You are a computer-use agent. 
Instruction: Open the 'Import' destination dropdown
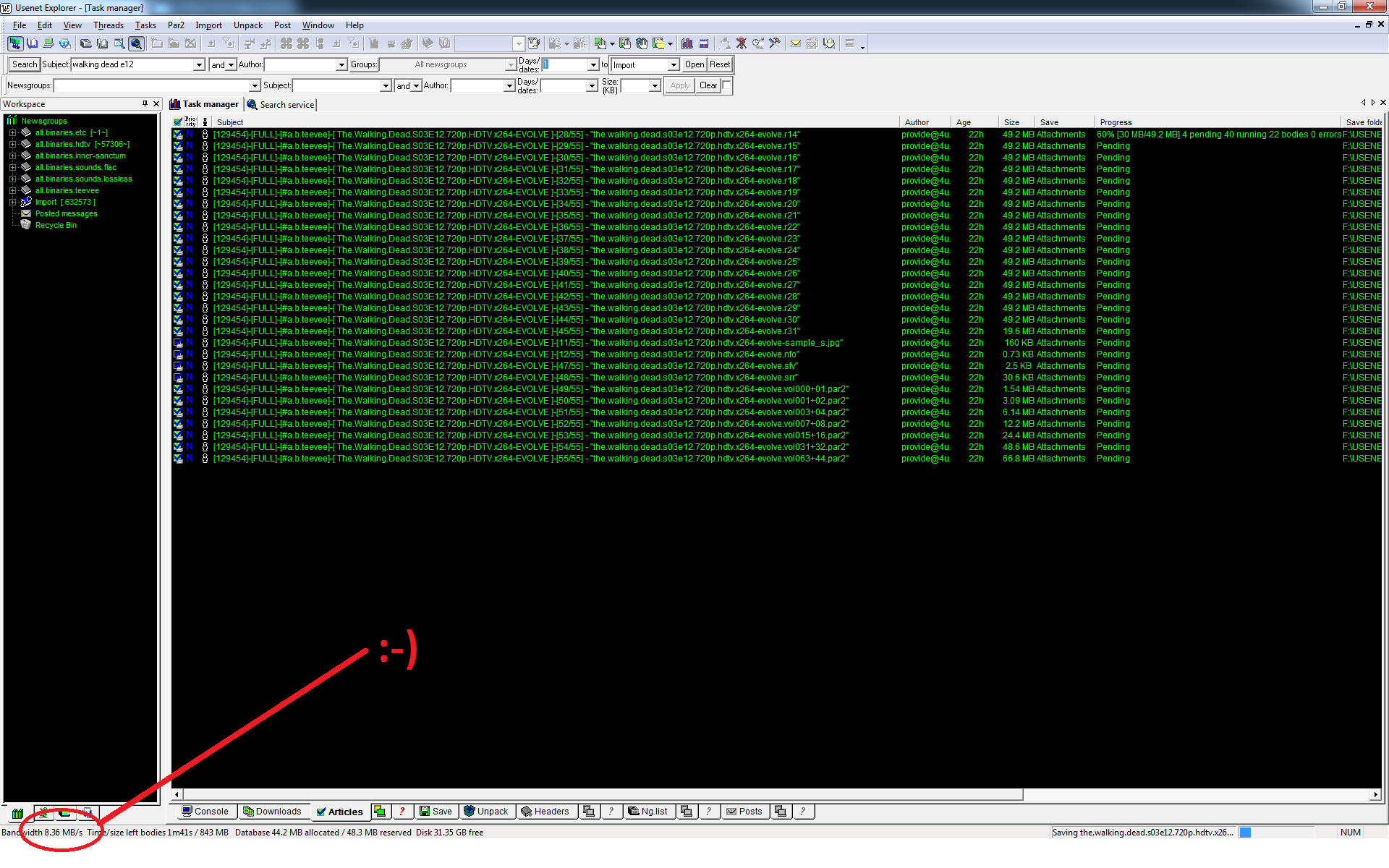point(674,65)
